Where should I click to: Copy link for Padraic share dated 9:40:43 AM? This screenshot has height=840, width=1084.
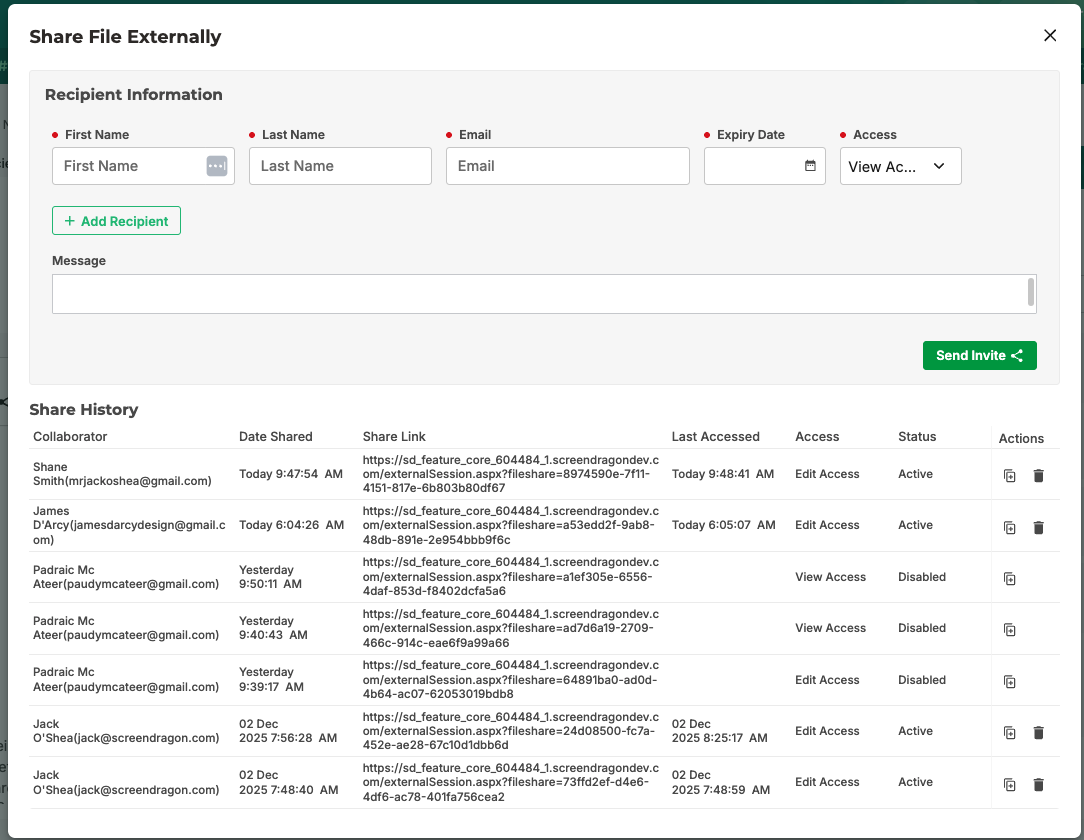coord(1009,630)
